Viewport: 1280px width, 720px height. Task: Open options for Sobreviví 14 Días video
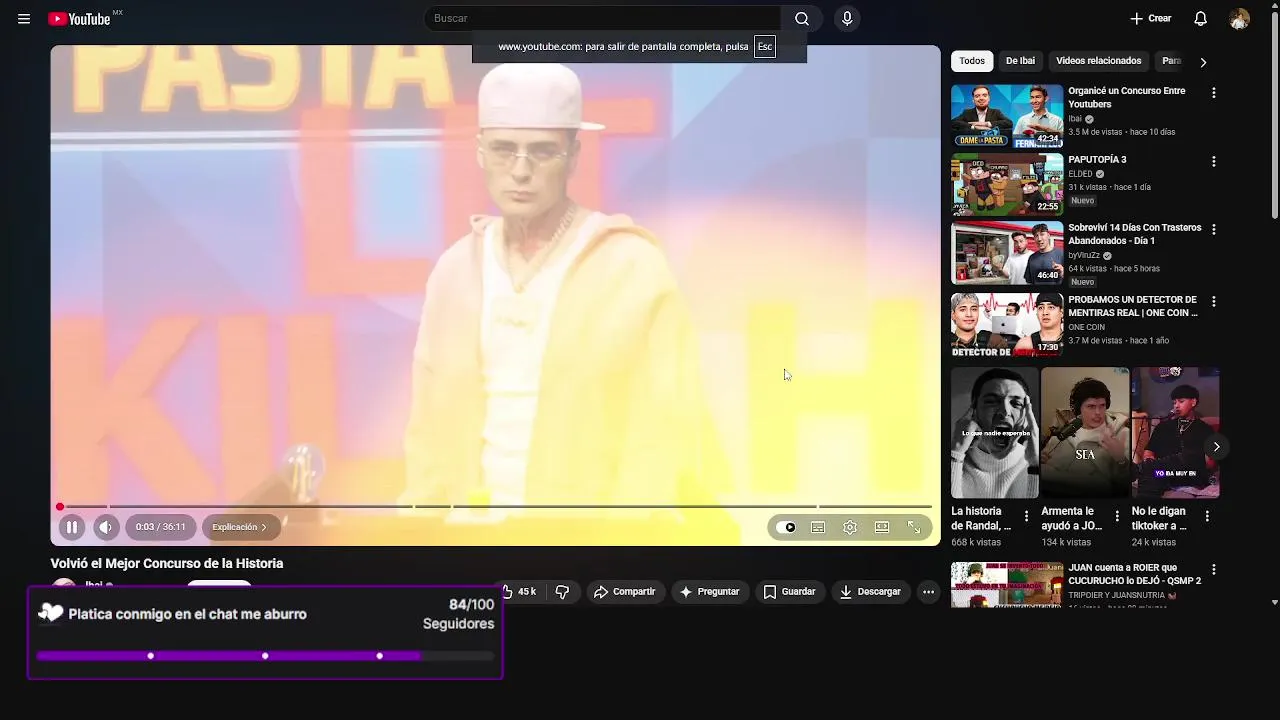click(x=1214, y=229)
